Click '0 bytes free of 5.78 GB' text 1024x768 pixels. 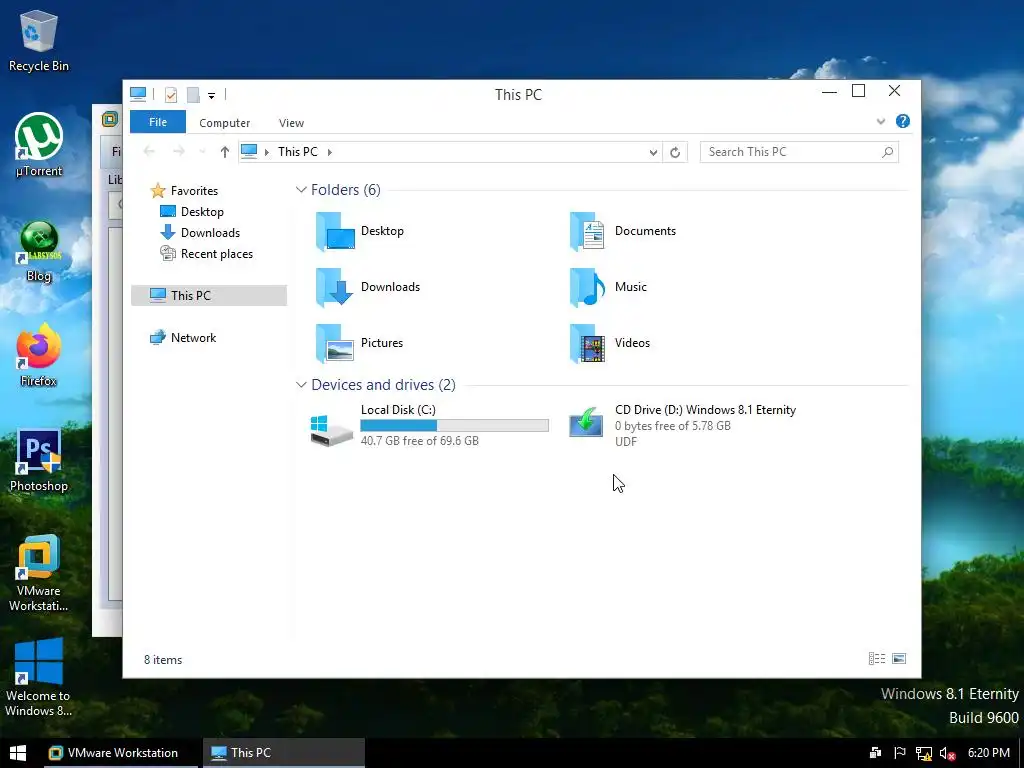tap(673, 426)
